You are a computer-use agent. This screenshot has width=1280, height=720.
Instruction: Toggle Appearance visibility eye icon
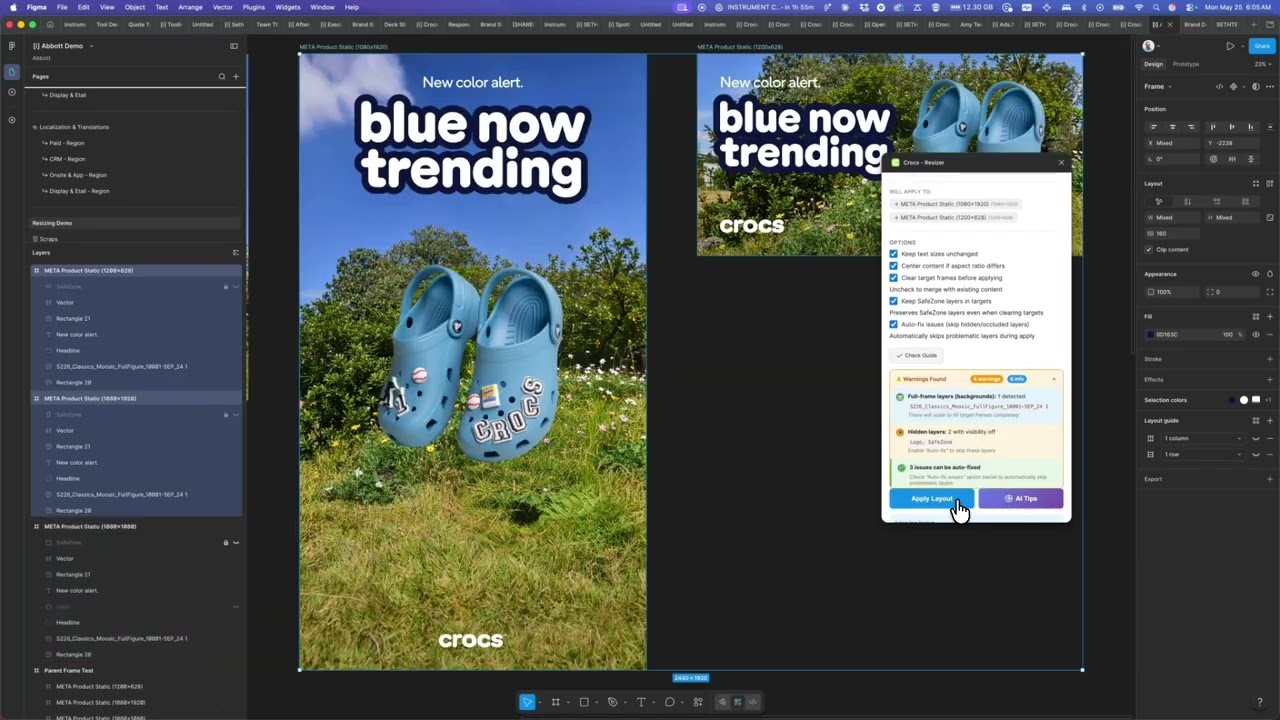click(x=1256, y=274)
